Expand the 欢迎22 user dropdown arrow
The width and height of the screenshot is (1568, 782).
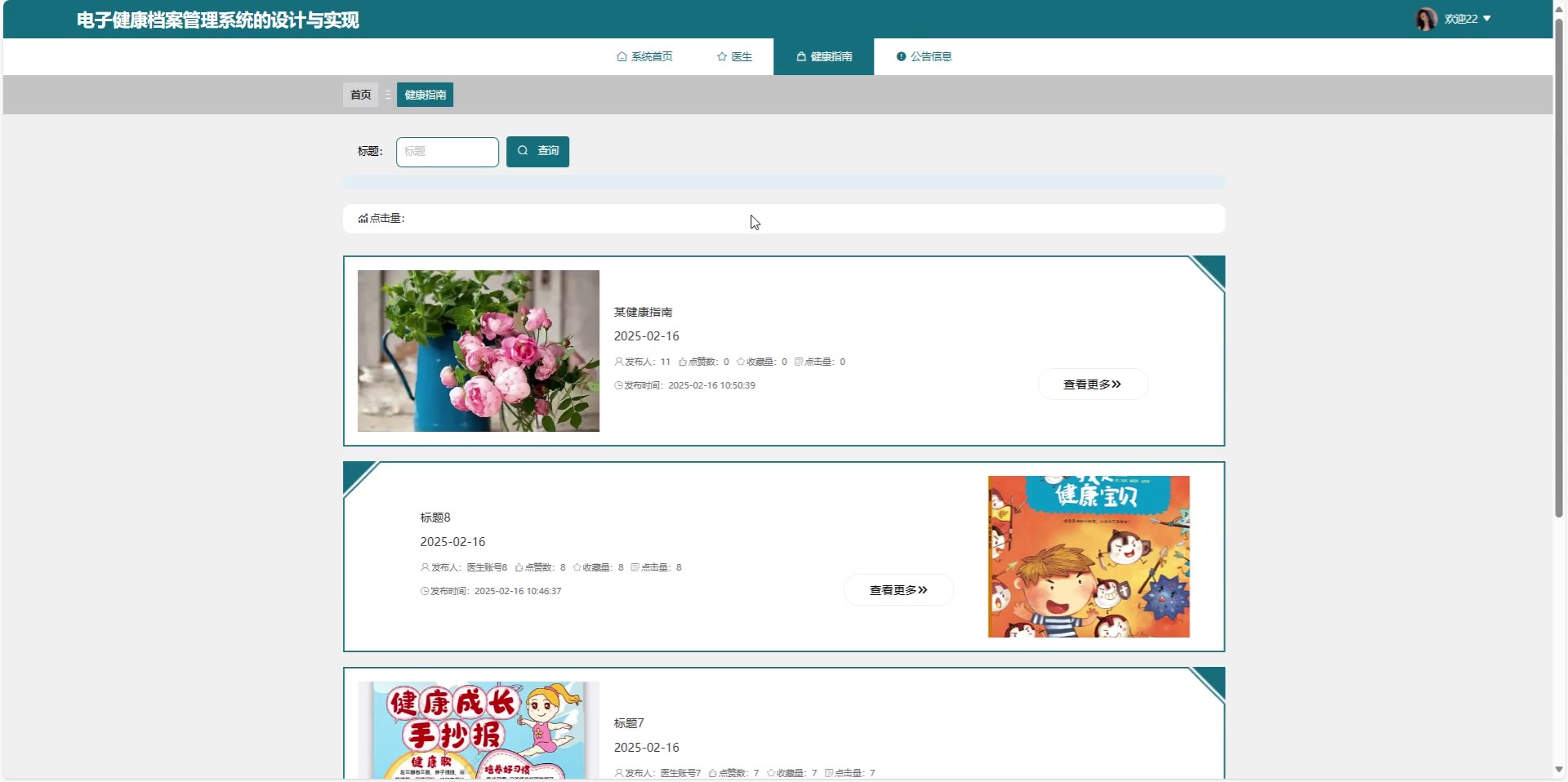[x=1487, y=19]
